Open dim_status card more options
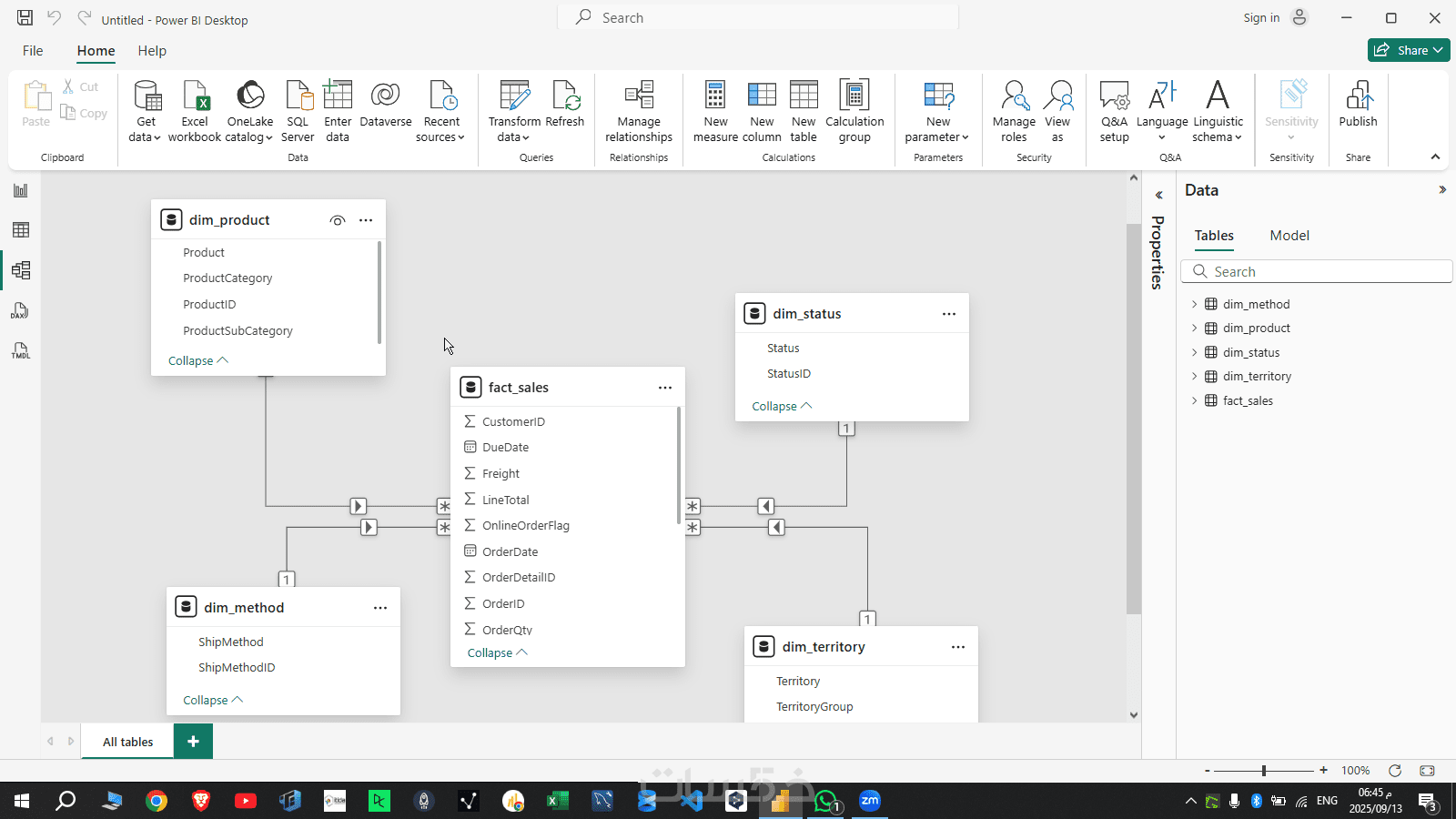The width and height of the screenshot is (1456, 819). pos(949,314)
